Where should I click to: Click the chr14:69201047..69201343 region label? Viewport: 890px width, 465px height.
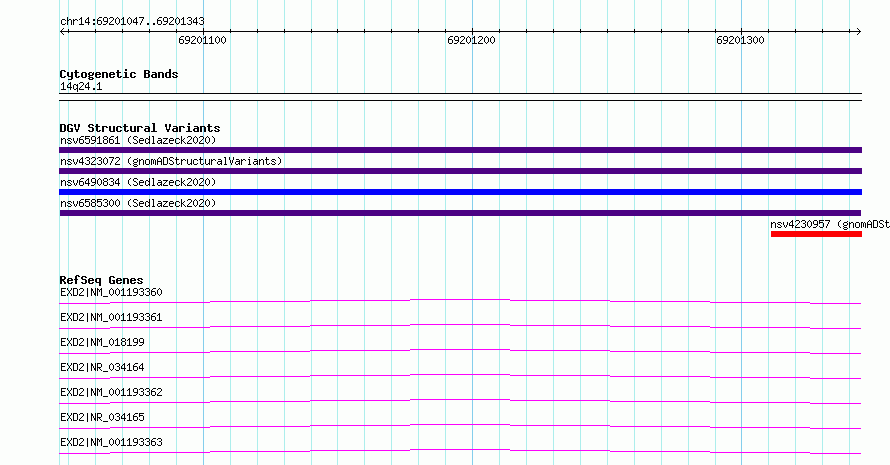pyautogui.click(x=132, y=22)
